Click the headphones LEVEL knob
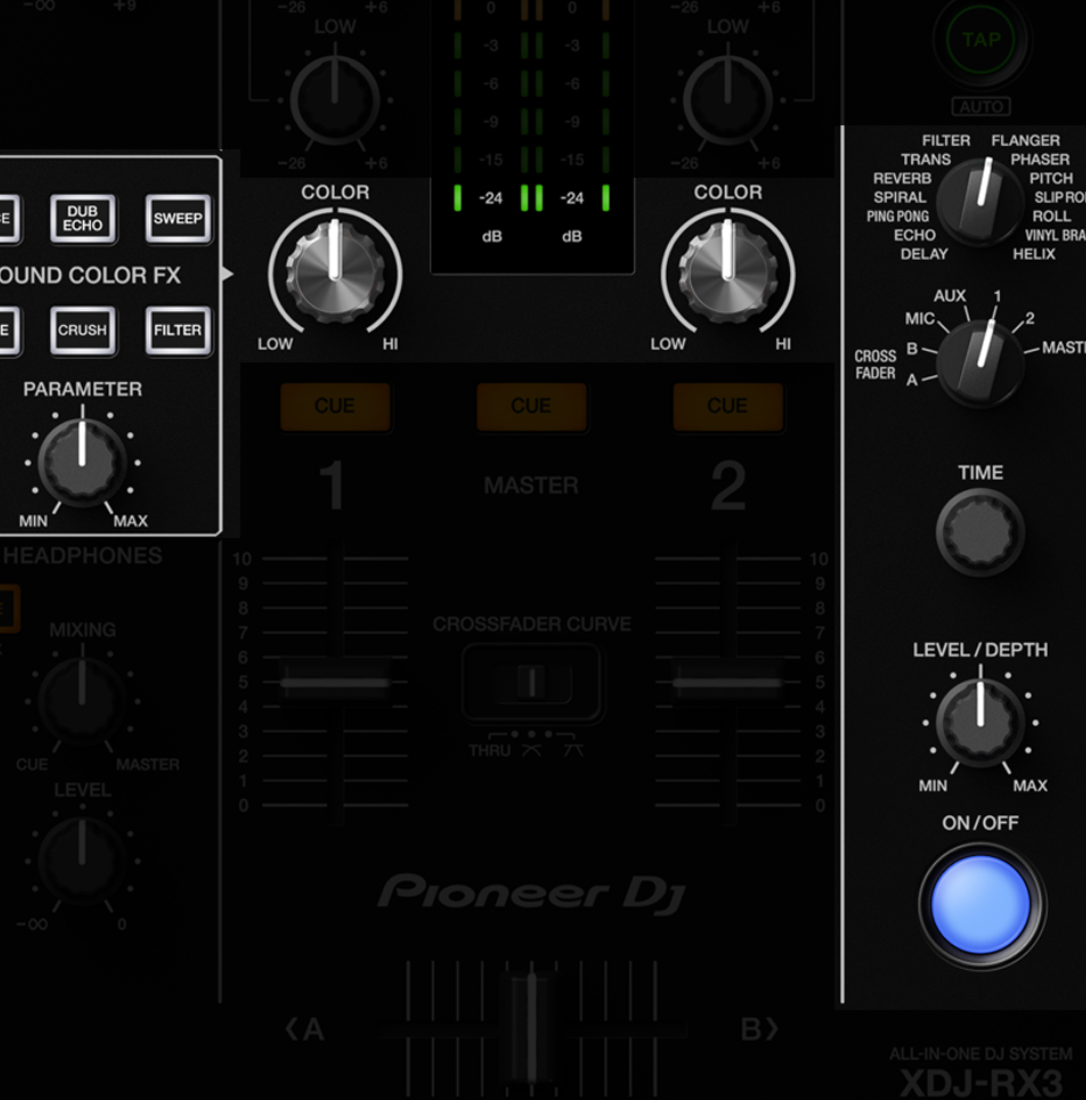Image resolution: width=1086 pixels, height=1100 pixels. (x=82, y=859)
